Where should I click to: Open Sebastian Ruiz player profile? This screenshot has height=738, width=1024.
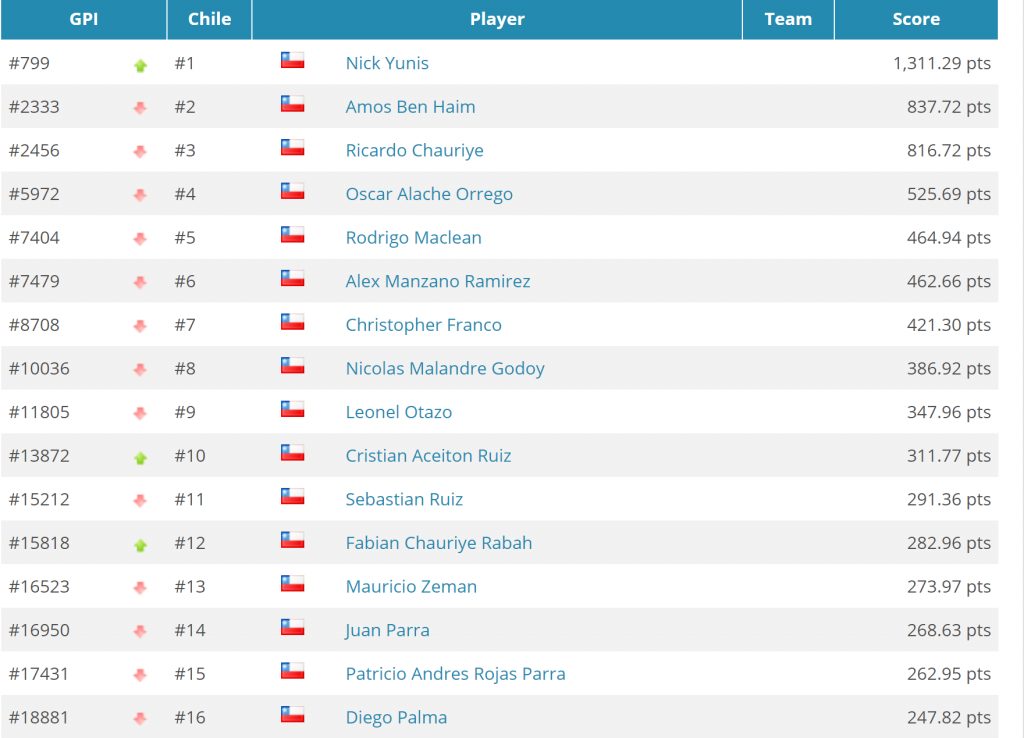click(x=404, y=500)
